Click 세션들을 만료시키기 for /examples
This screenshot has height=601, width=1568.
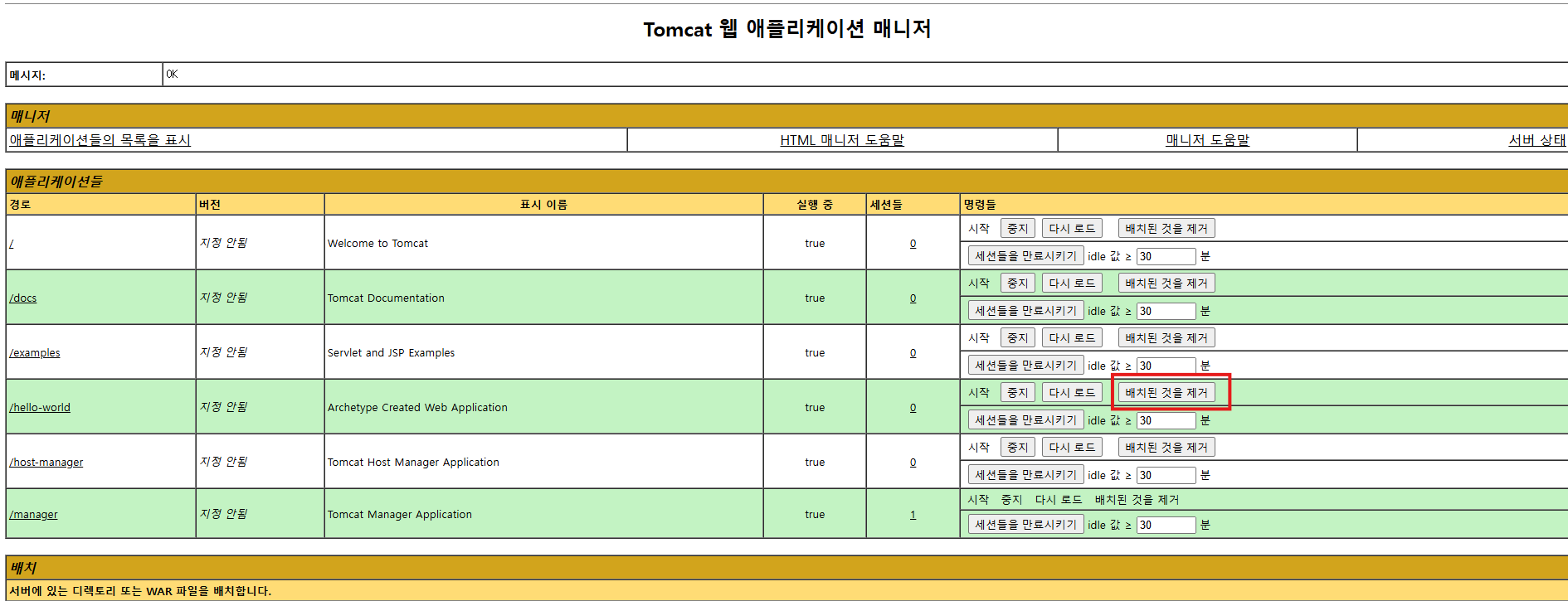[x=1025, y=366]
